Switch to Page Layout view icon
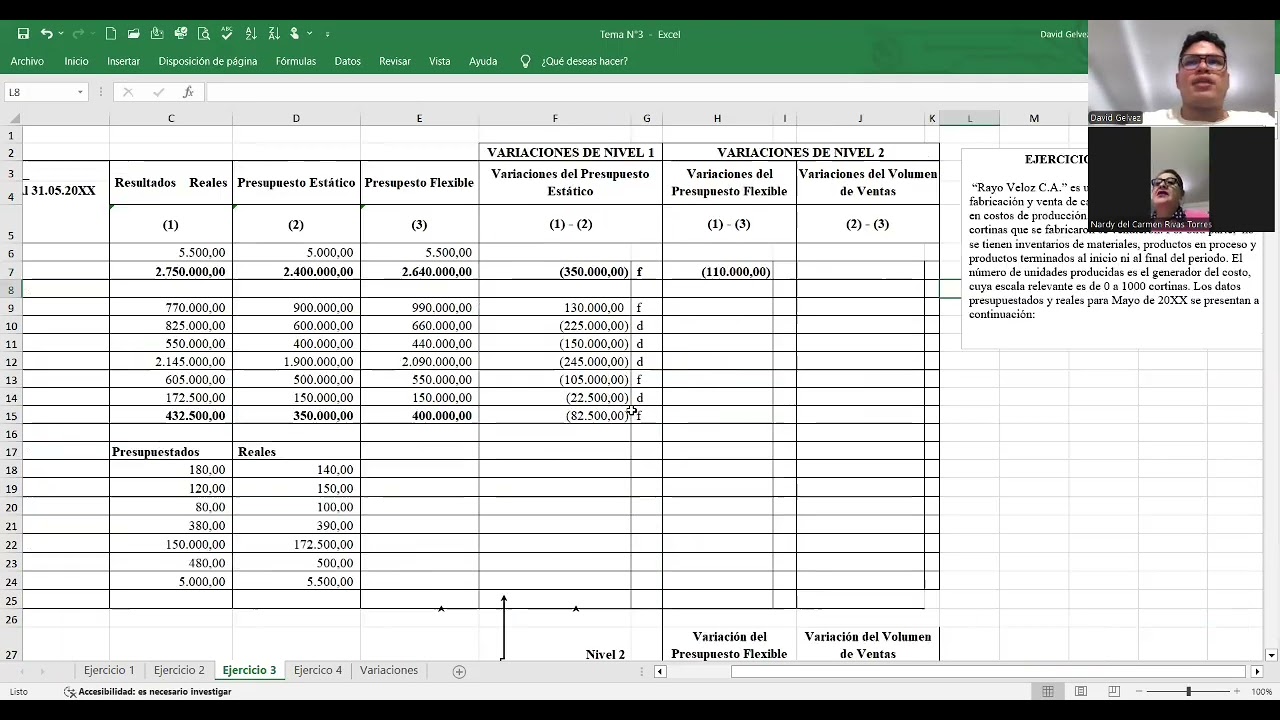Screen dimensions: 1280x720 1081,691
